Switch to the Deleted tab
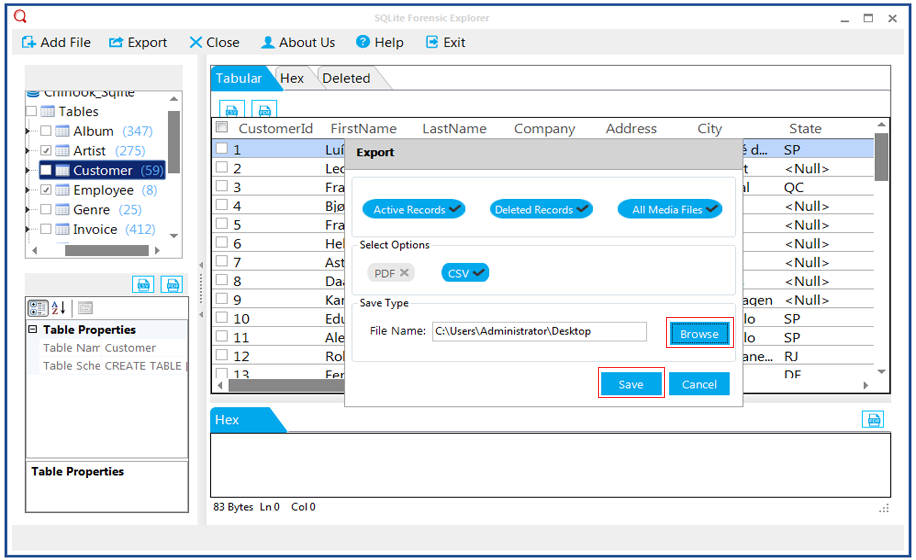 [x=346, y=78]
